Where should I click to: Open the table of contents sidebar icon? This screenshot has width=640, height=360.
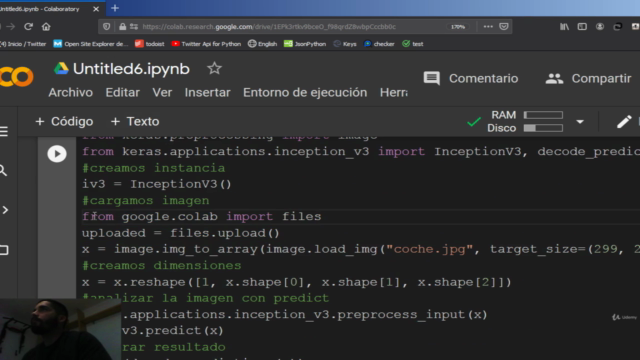[x=4, y=131]
